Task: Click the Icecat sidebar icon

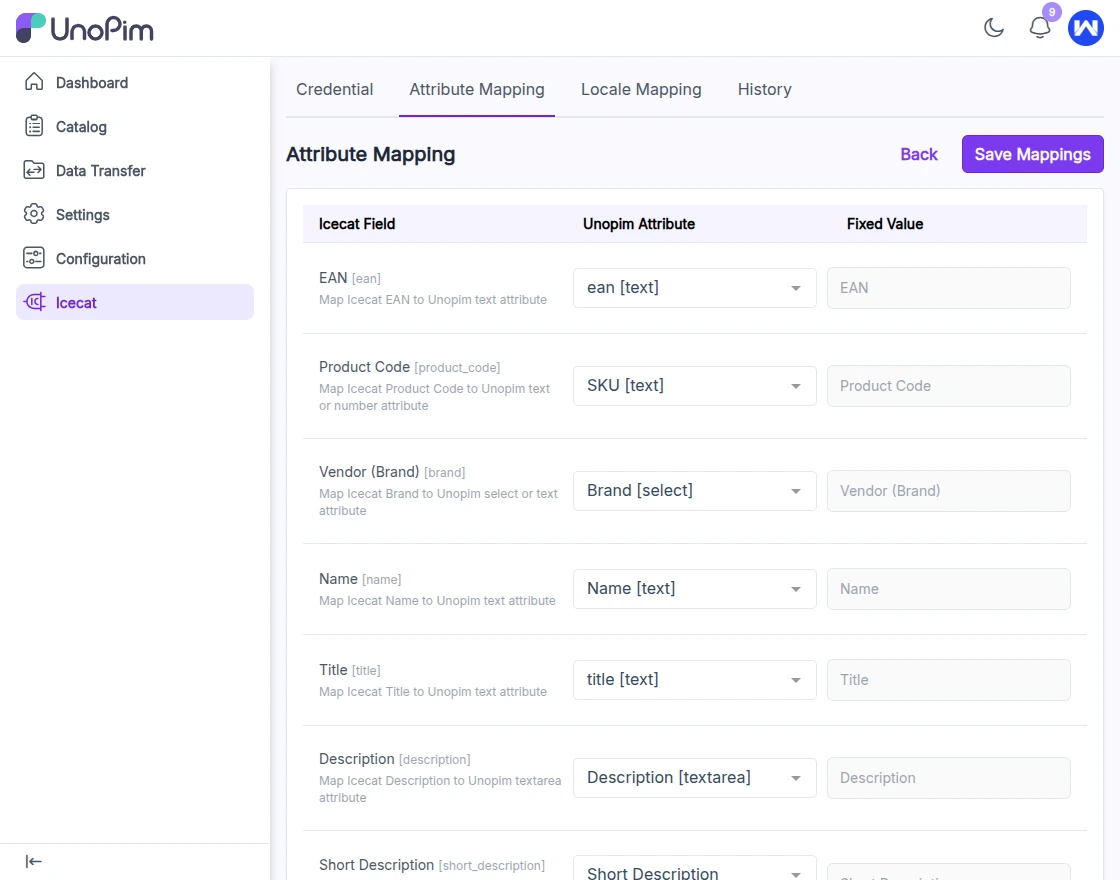Action: click(34, 302)
